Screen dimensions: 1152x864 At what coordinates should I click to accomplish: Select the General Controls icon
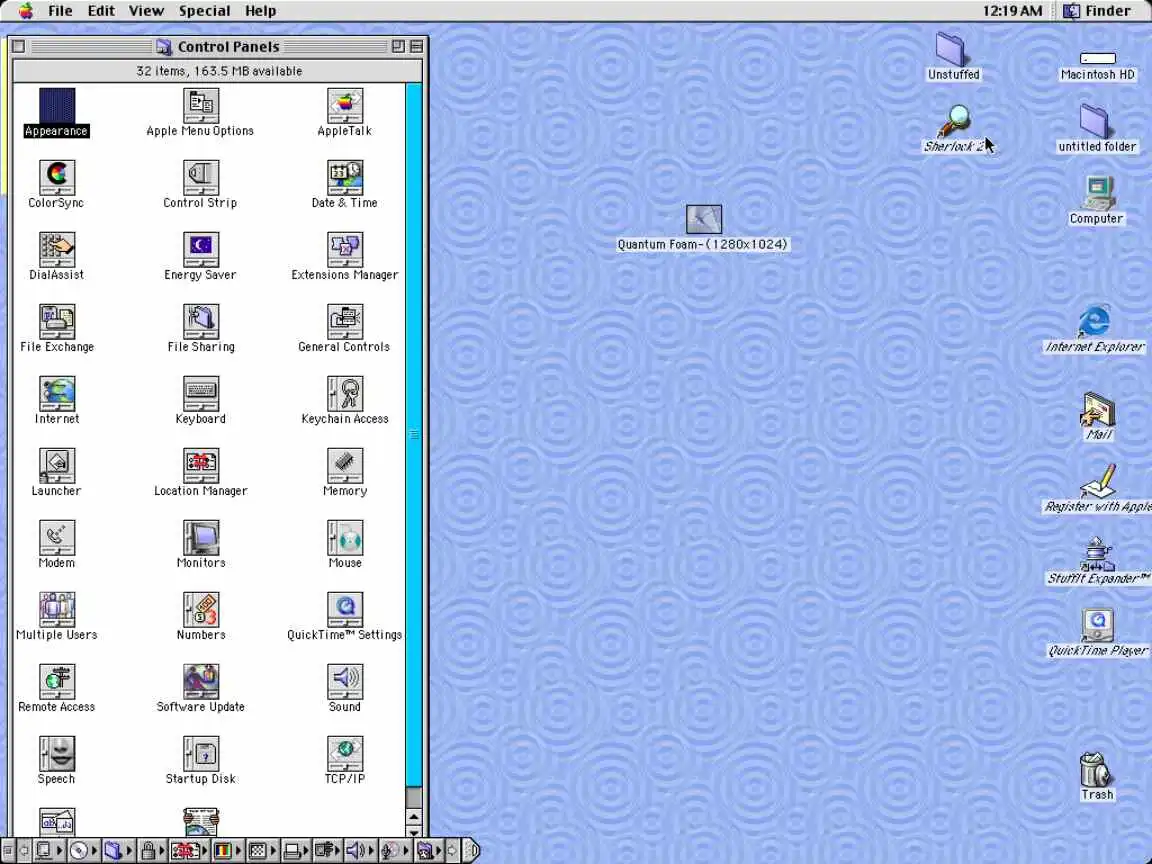click(345, 322)
